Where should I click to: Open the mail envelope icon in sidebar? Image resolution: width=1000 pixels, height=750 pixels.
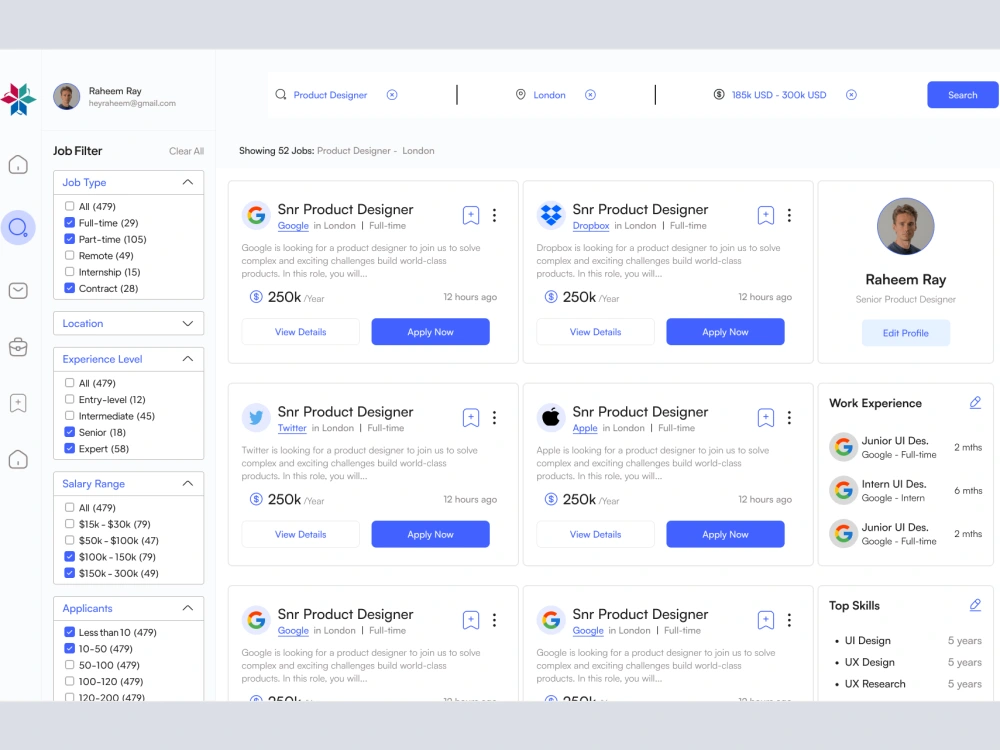pyautogui.click(x=18, y=291)
